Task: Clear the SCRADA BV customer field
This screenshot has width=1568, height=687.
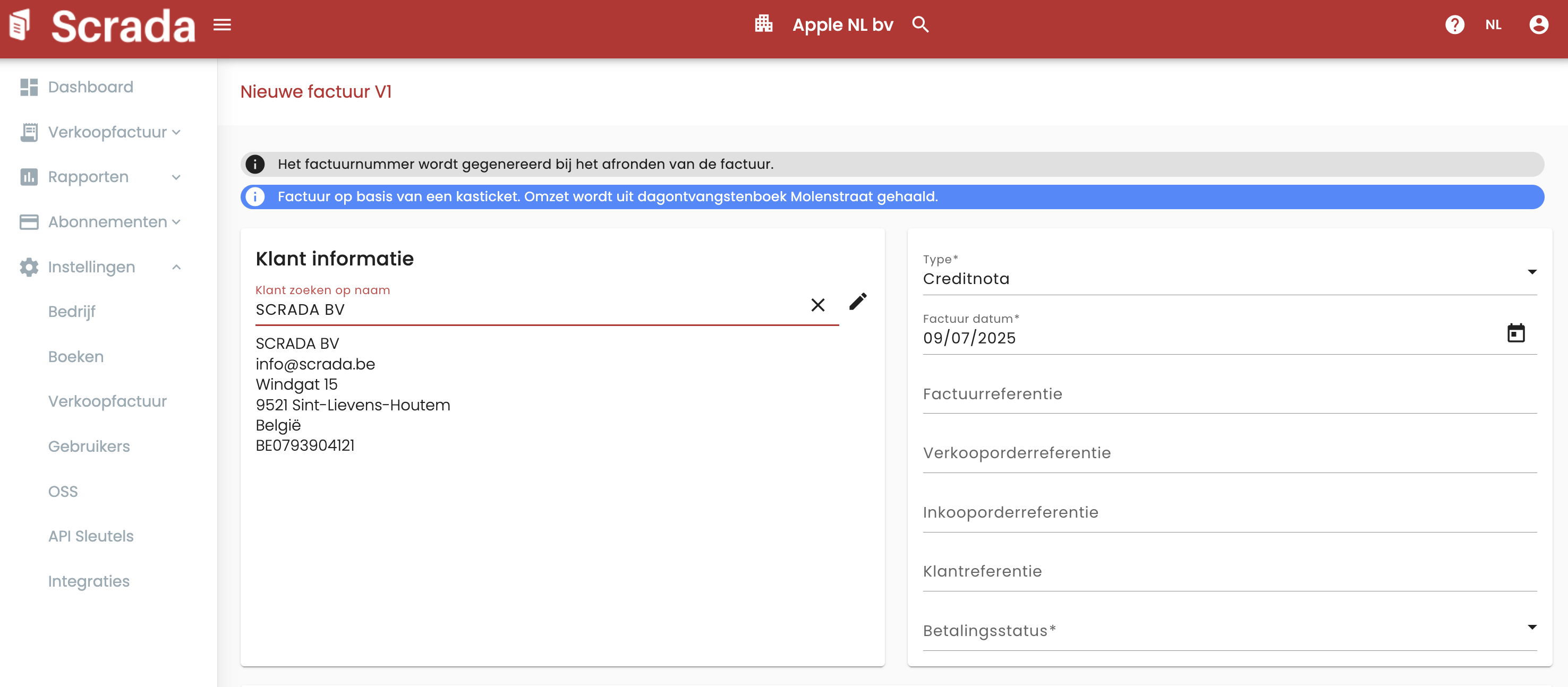Action: [817, 305]
